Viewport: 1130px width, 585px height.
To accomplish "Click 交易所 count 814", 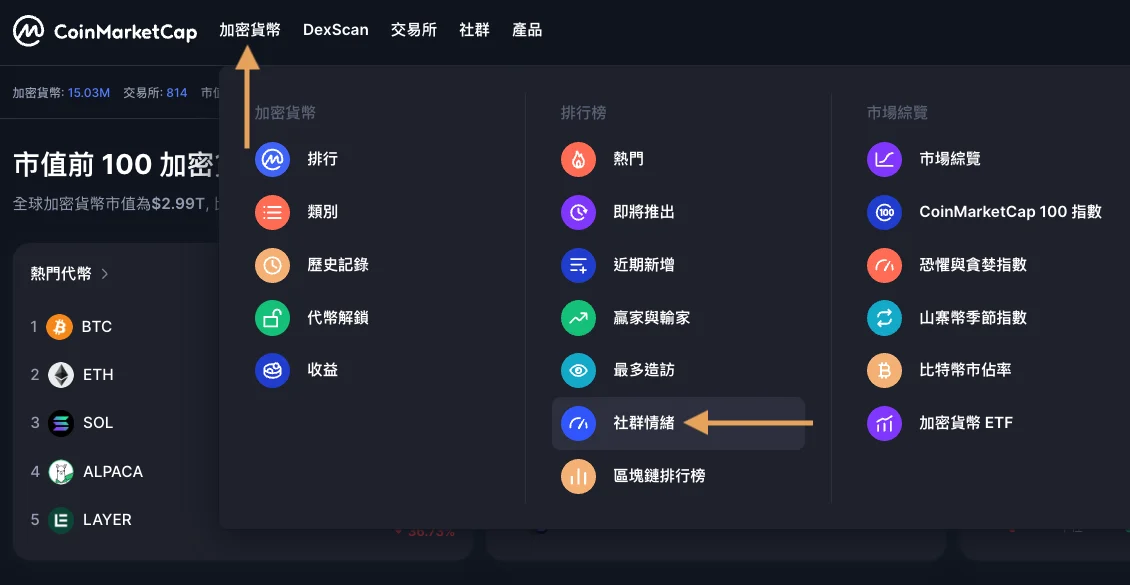I will [x=177, y=93].
